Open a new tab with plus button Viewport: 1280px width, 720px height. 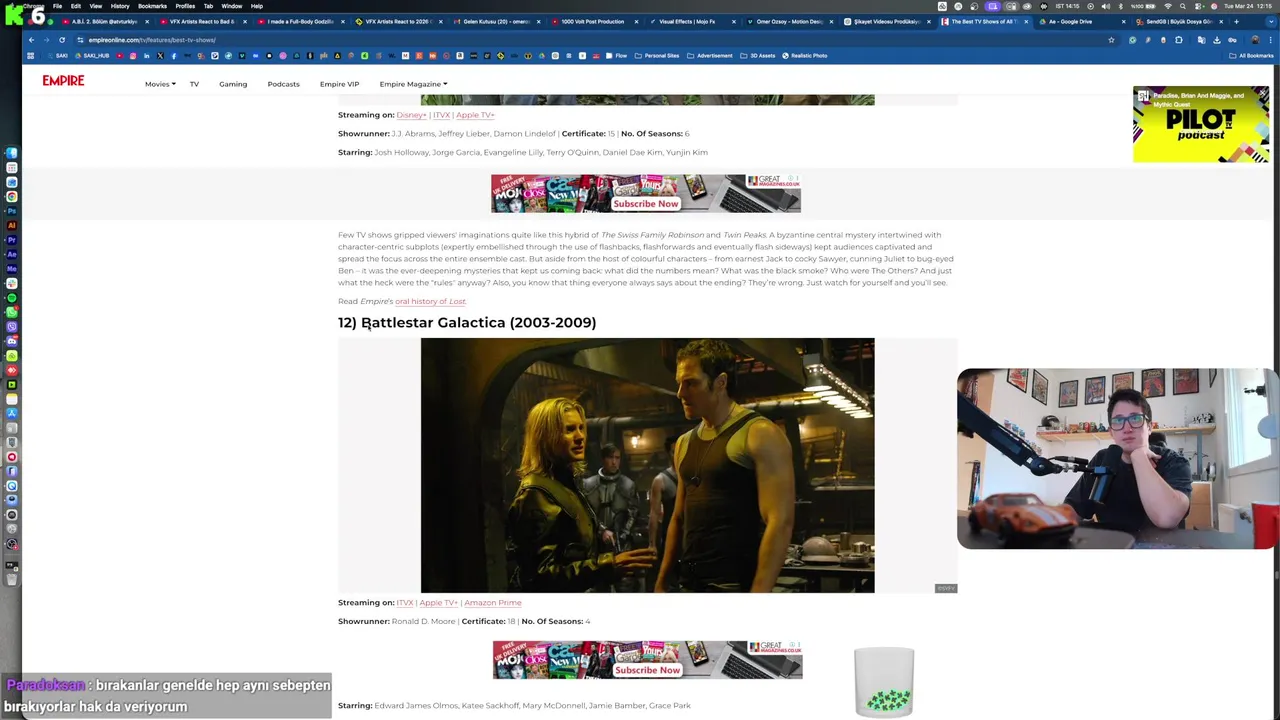(x=1236, y=21)
